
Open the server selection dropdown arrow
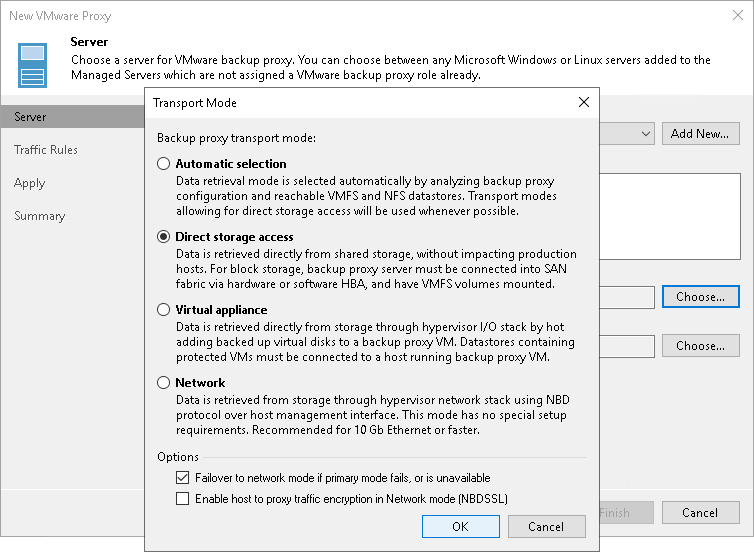point(646,134)
